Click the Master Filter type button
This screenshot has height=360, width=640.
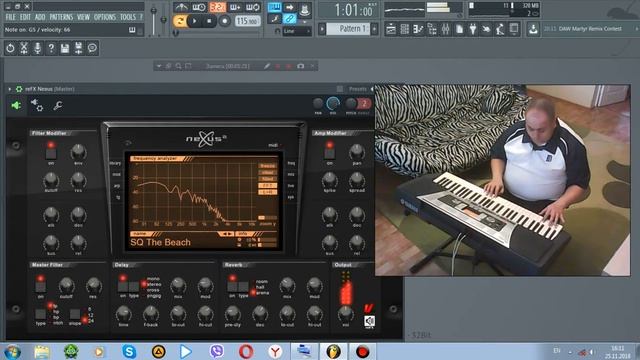(40, 314)
